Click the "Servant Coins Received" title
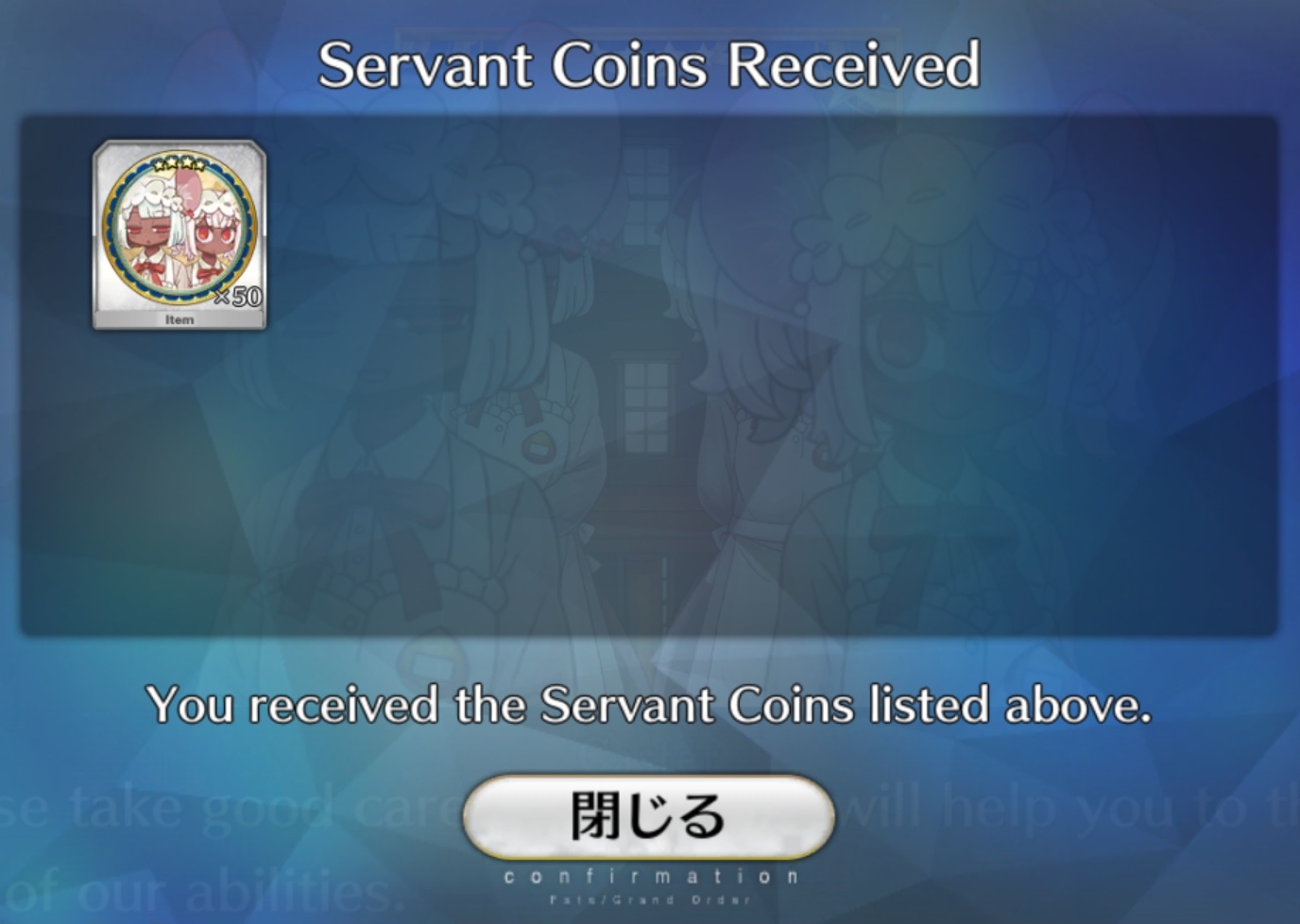 pyautogui.click(x=649, y=64)
